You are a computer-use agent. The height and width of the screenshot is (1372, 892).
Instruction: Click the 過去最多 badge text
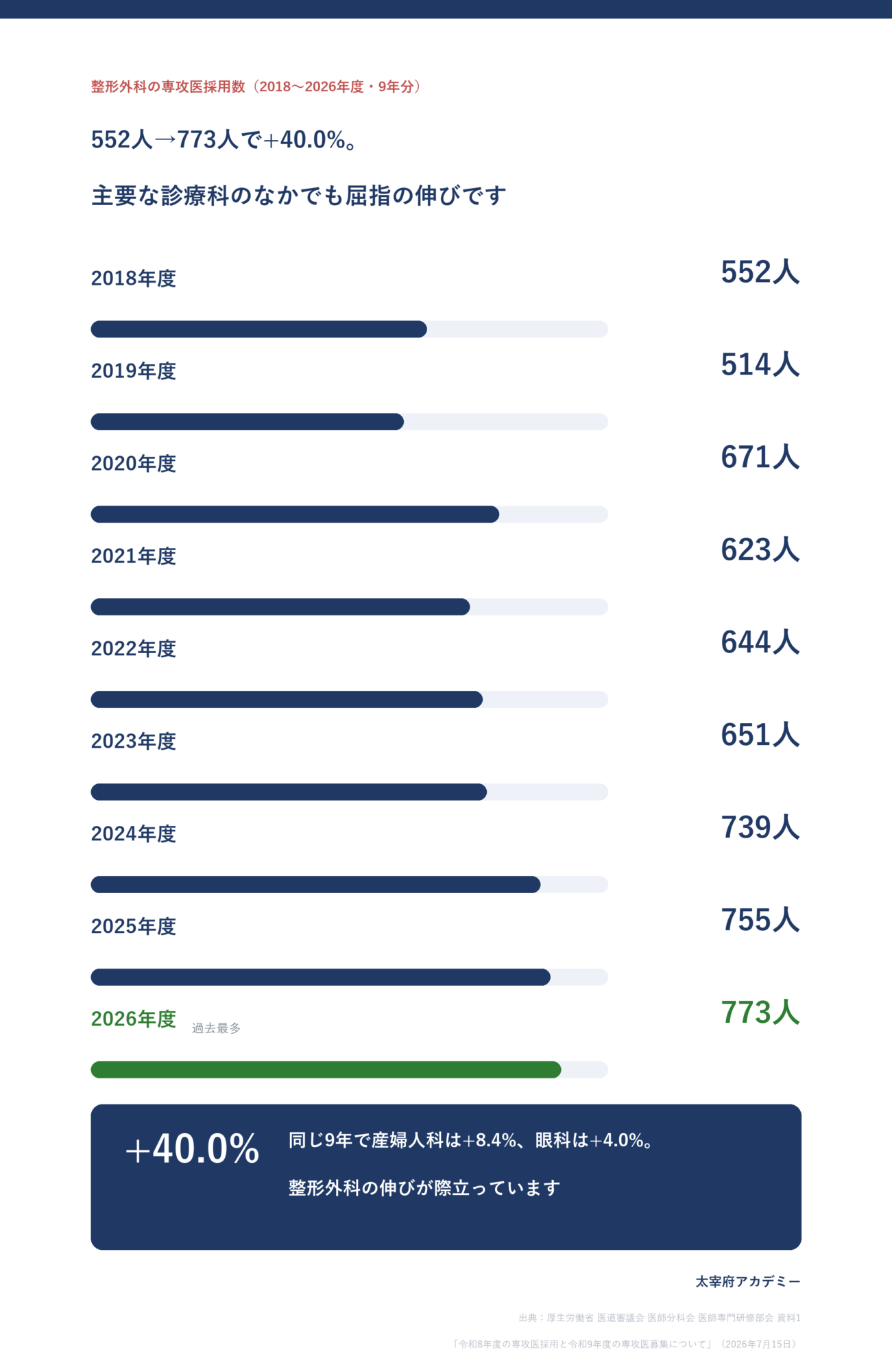tap(216, 1028)
